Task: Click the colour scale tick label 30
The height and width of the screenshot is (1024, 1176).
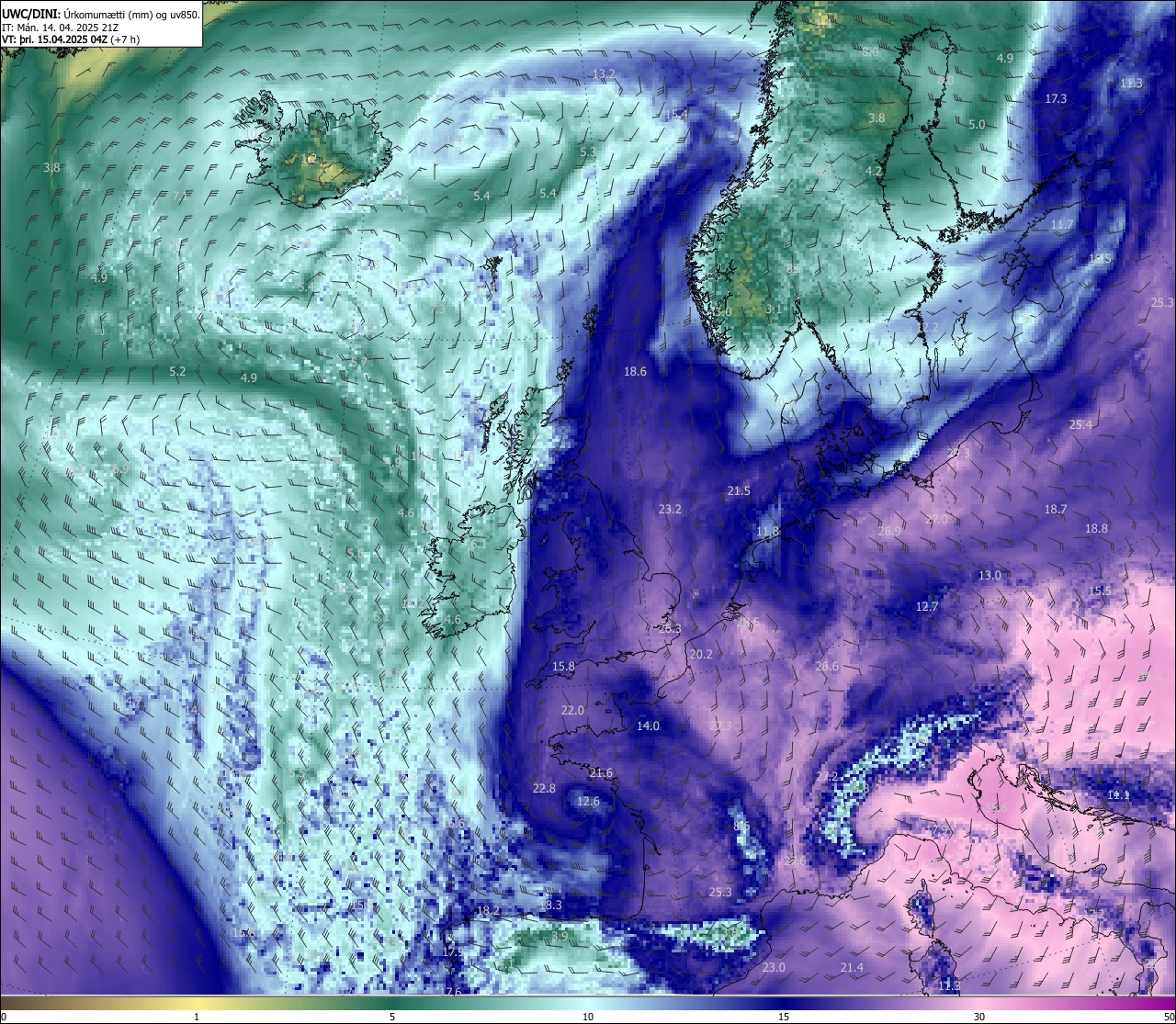Action: tap(979, 1016)
